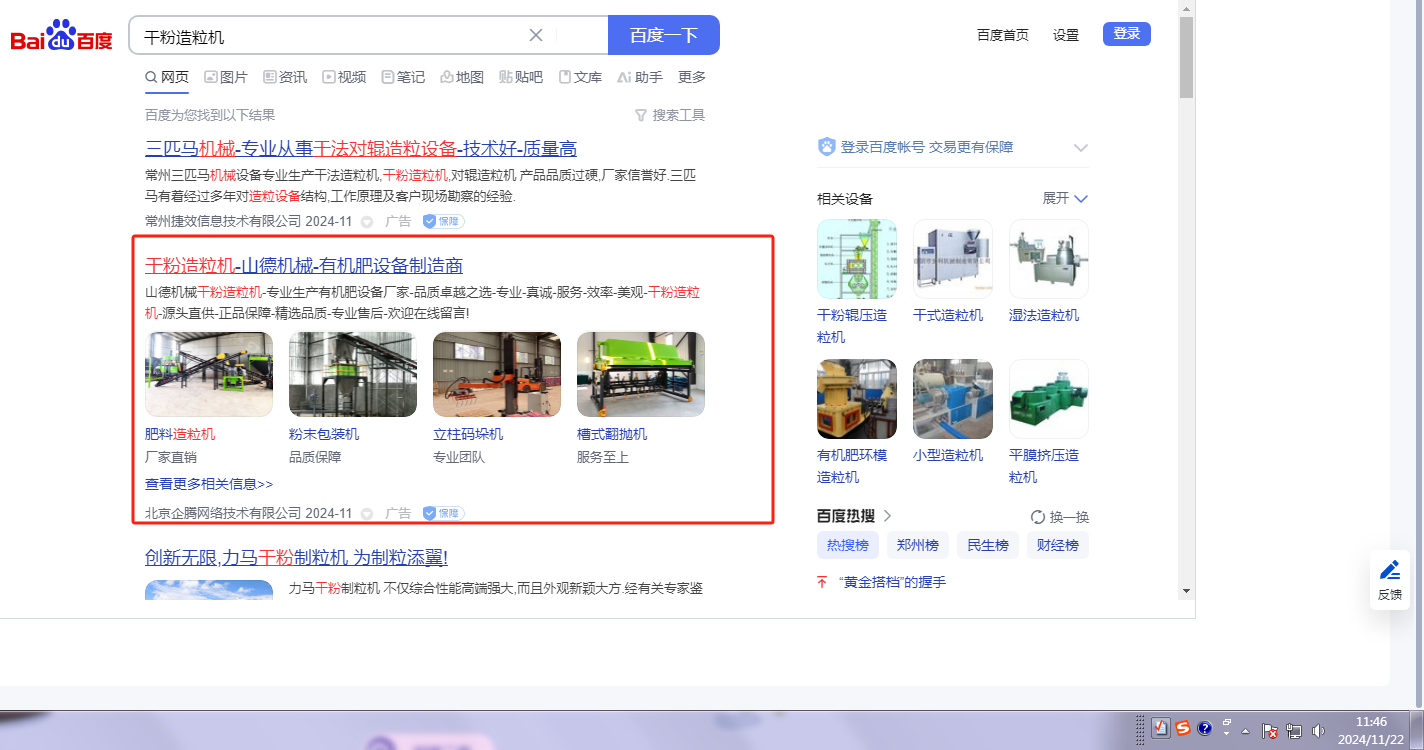This screenshot has height=750, width=1424.
Task: Select the 热搜榜 chip
Action: (848, 545)
